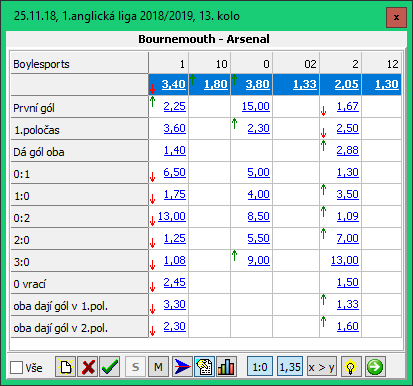Click 0:1 row odds 5,00
The height and width of the screenshot is (386, 413).
click(x=259, y=172)
